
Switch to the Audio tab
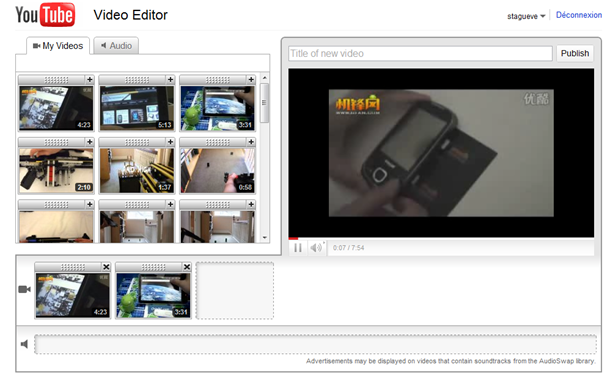(x=116, y=46)
